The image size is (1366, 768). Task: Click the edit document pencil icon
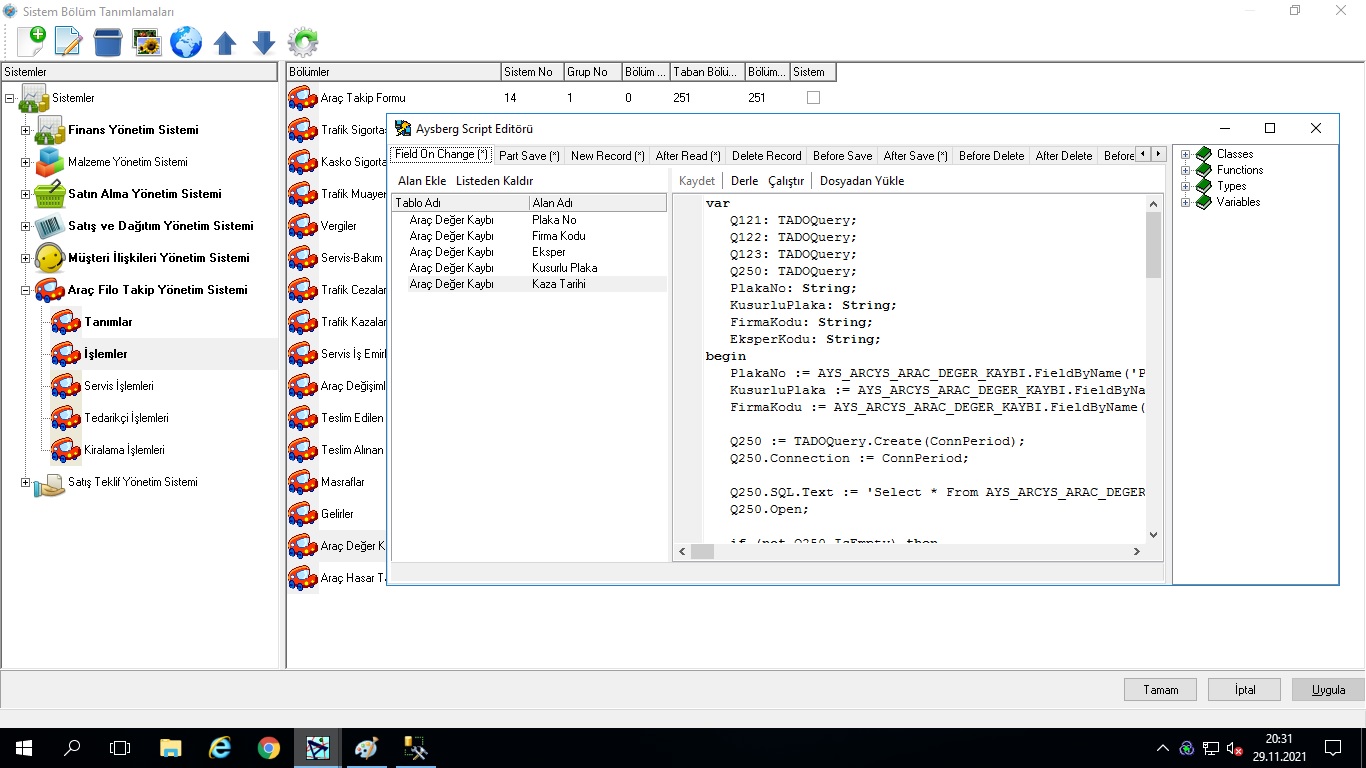pos(68,41)
